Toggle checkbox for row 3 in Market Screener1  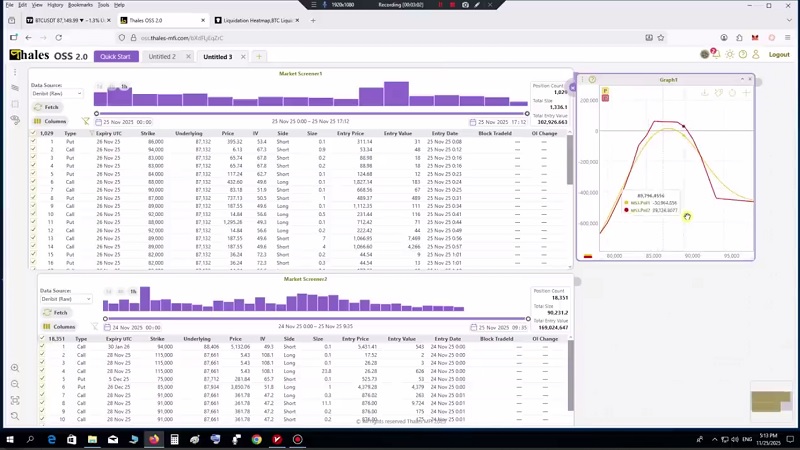pos(33,158)
